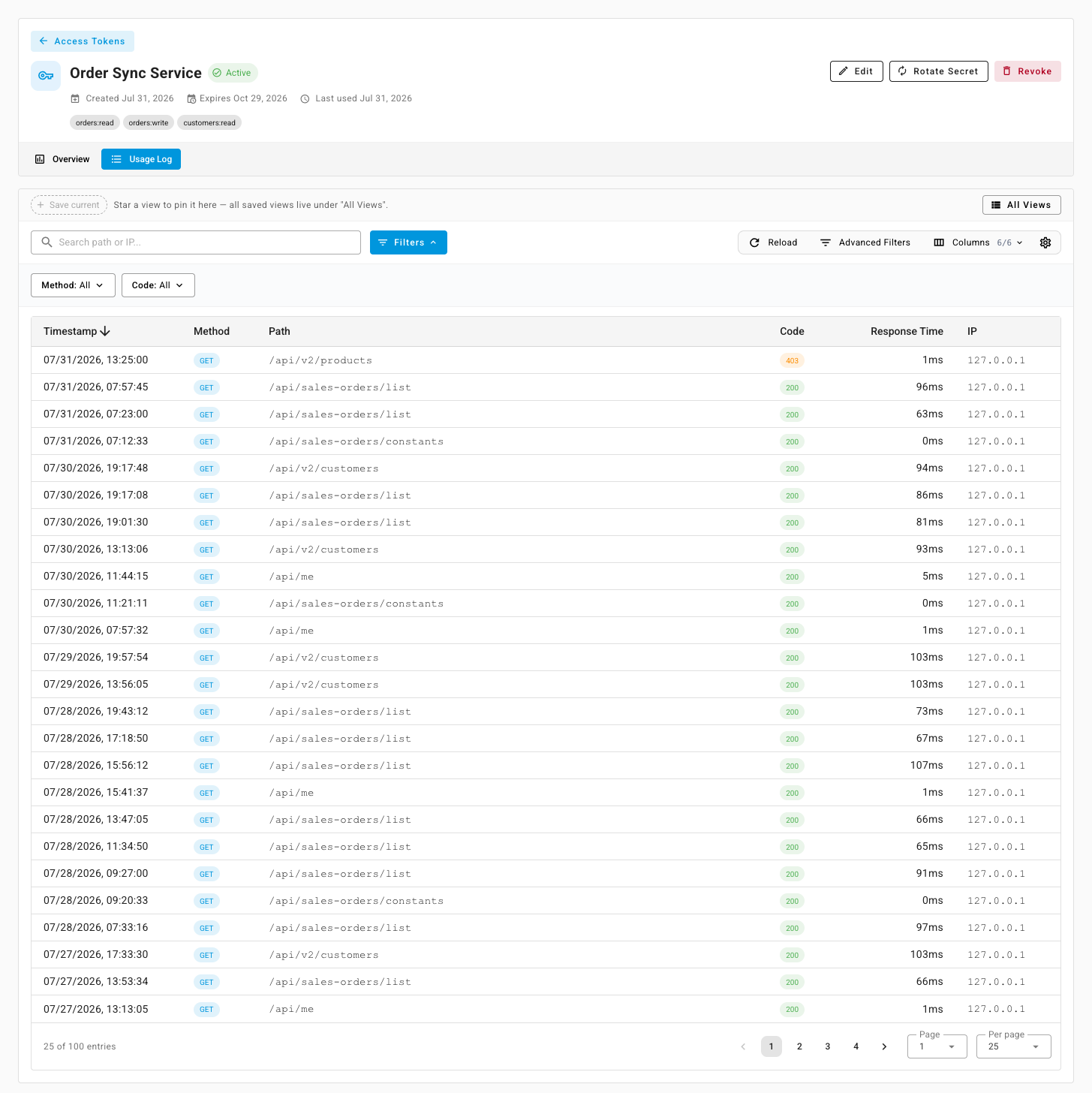Click /api/v2/products path cell
Viewport: 1092px width, 1093px height.
point(320,360)
